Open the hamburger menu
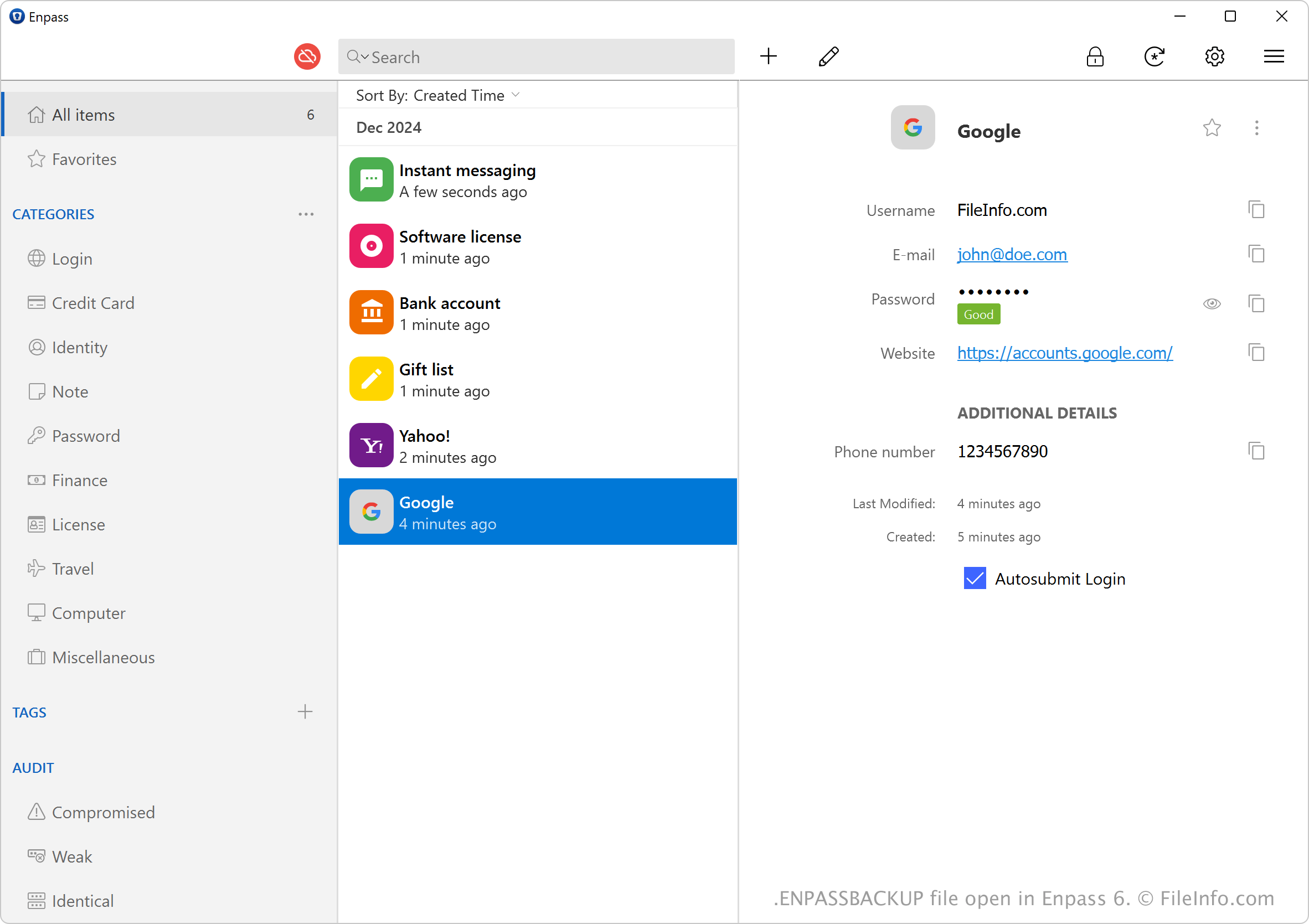Image resolution: width=1309 pixels, height=924 pixels. click(x=1274, y=56)
